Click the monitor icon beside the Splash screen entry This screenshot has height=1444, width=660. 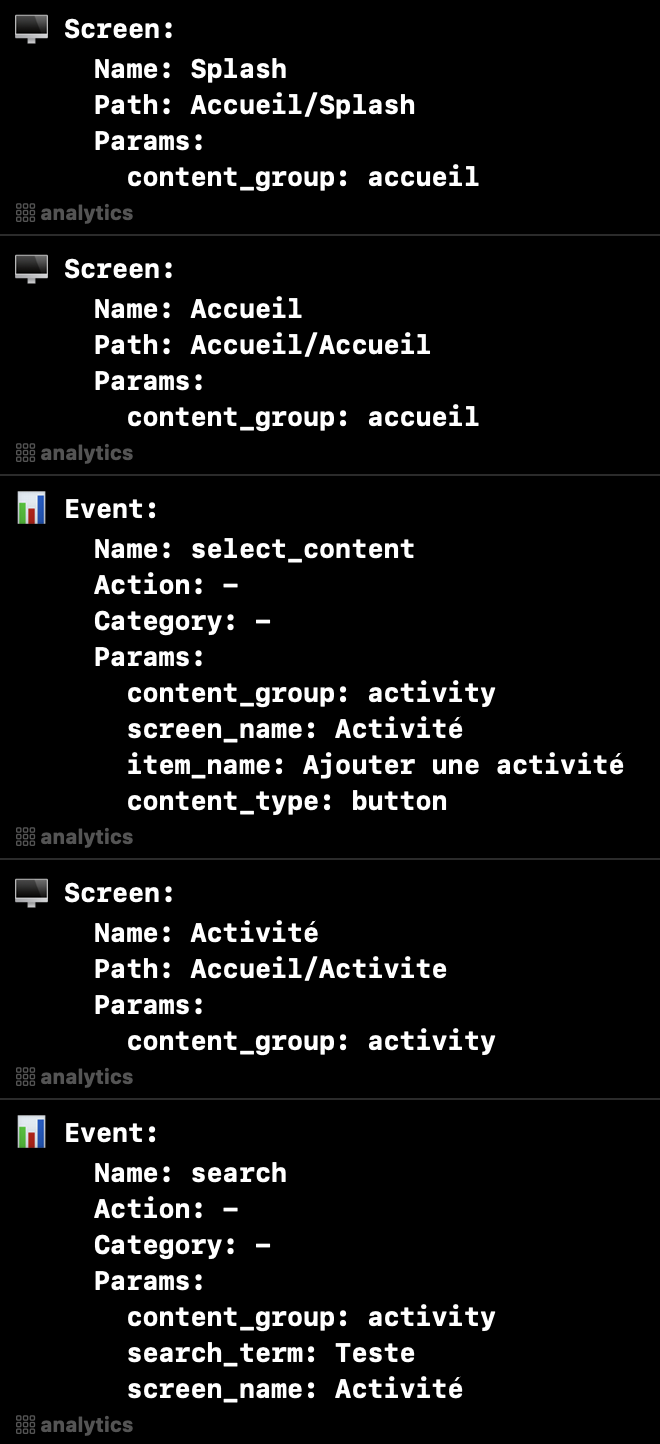pos(31,29)
